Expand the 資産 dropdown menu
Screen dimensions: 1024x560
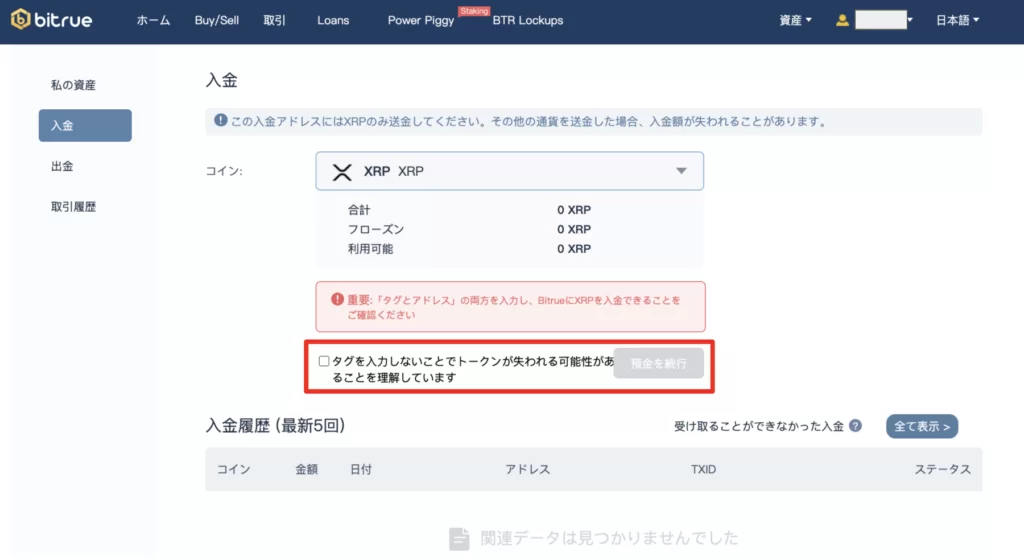pyautogui.click(x=795, y=20)
